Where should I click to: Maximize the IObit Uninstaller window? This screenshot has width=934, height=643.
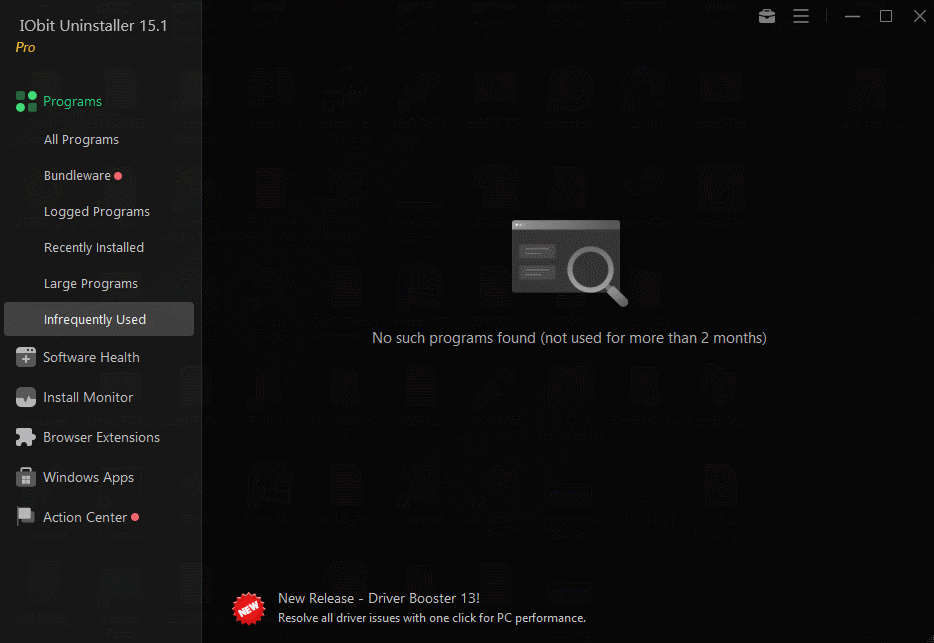click(x=886, y=16)
